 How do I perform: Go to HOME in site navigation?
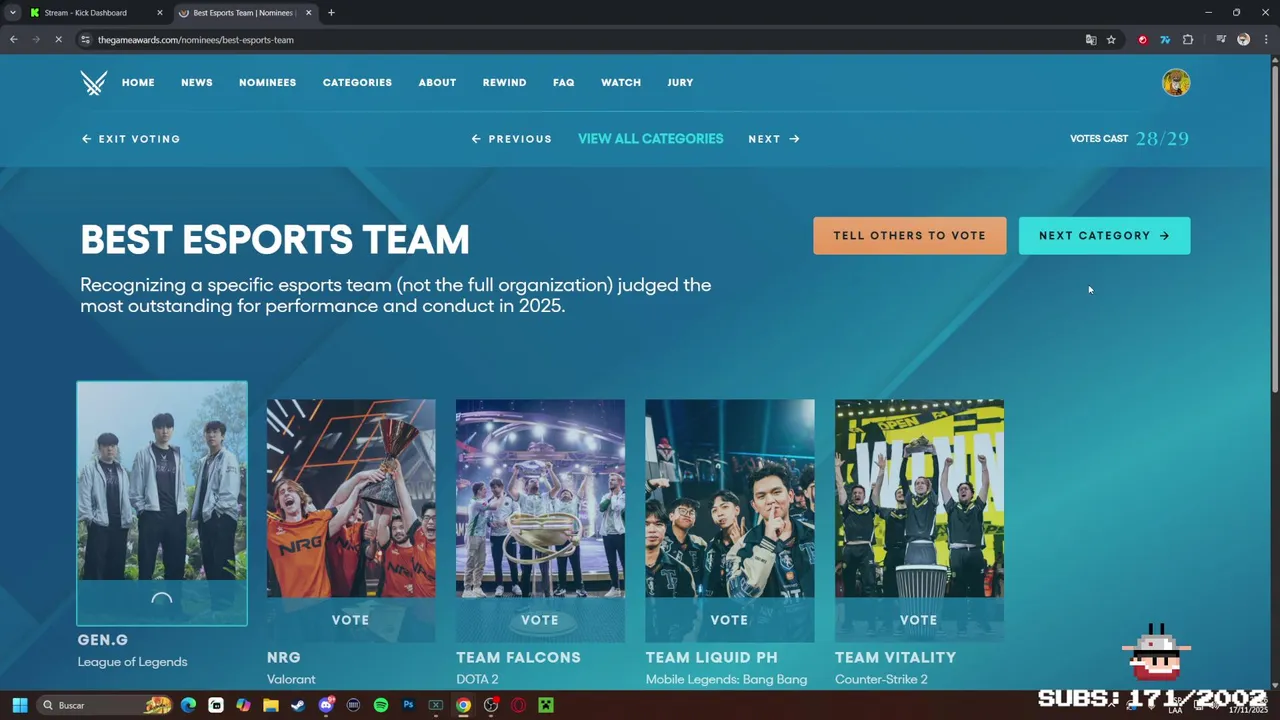coord(138,83)
